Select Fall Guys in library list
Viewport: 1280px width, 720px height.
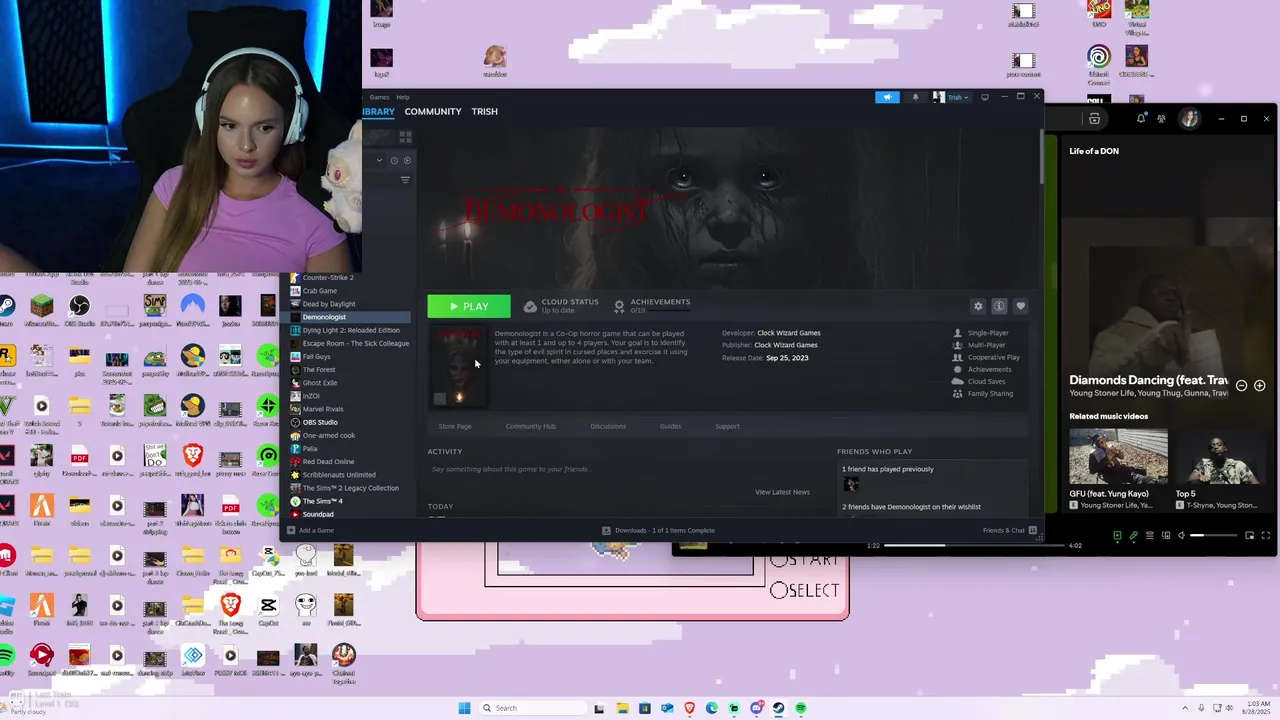coord(348,356)
